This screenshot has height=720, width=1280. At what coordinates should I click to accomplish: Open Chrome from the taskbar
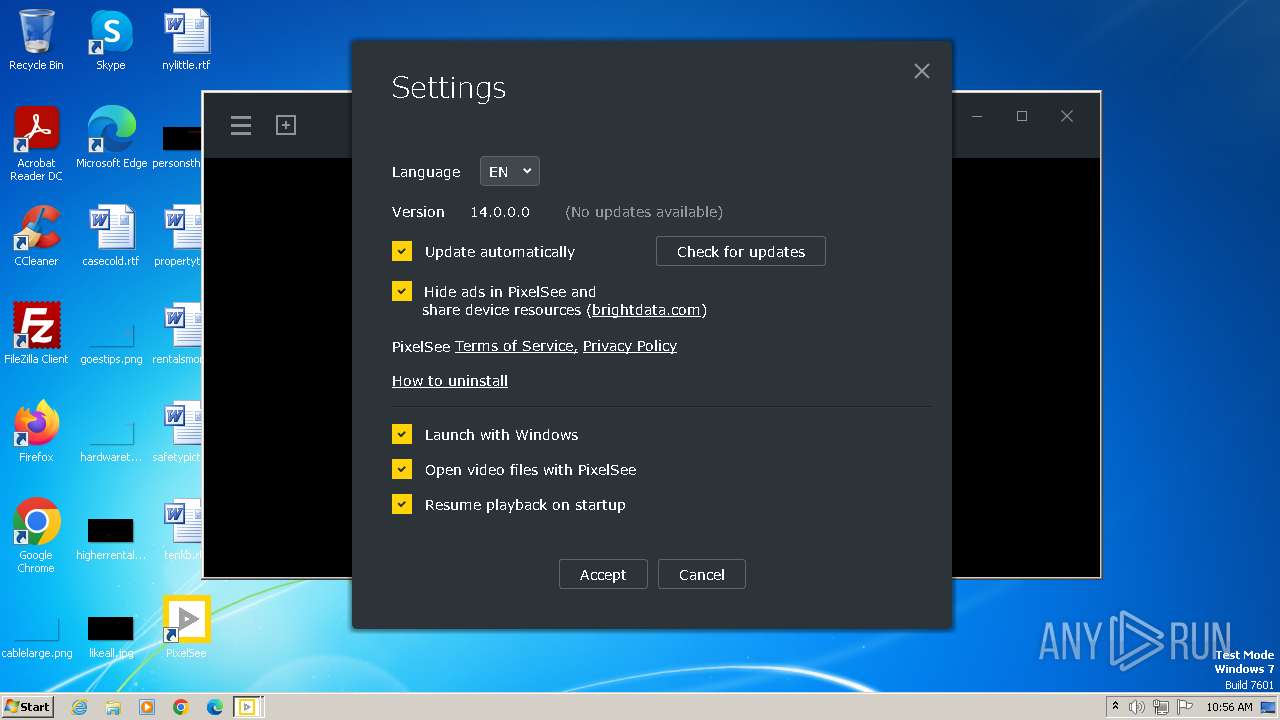[181, 707]
